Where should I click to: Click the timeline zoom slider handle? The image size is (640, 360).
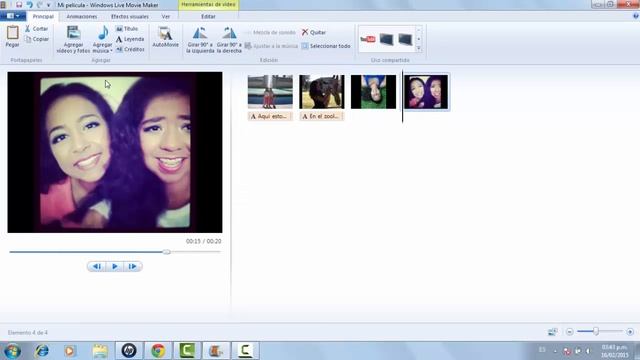[x=596, y=331]
